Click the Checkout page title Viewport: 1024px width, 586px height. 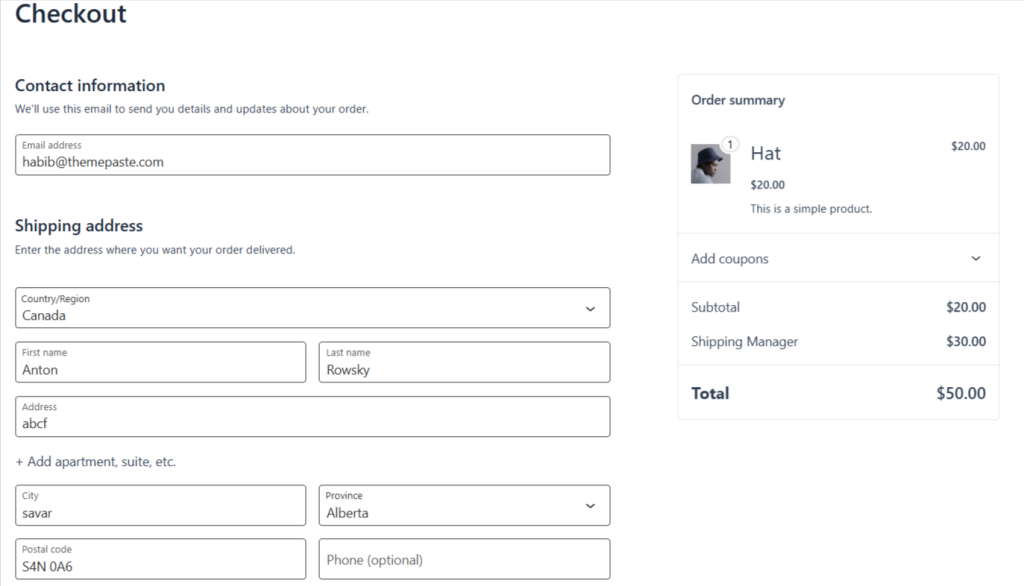71,14
